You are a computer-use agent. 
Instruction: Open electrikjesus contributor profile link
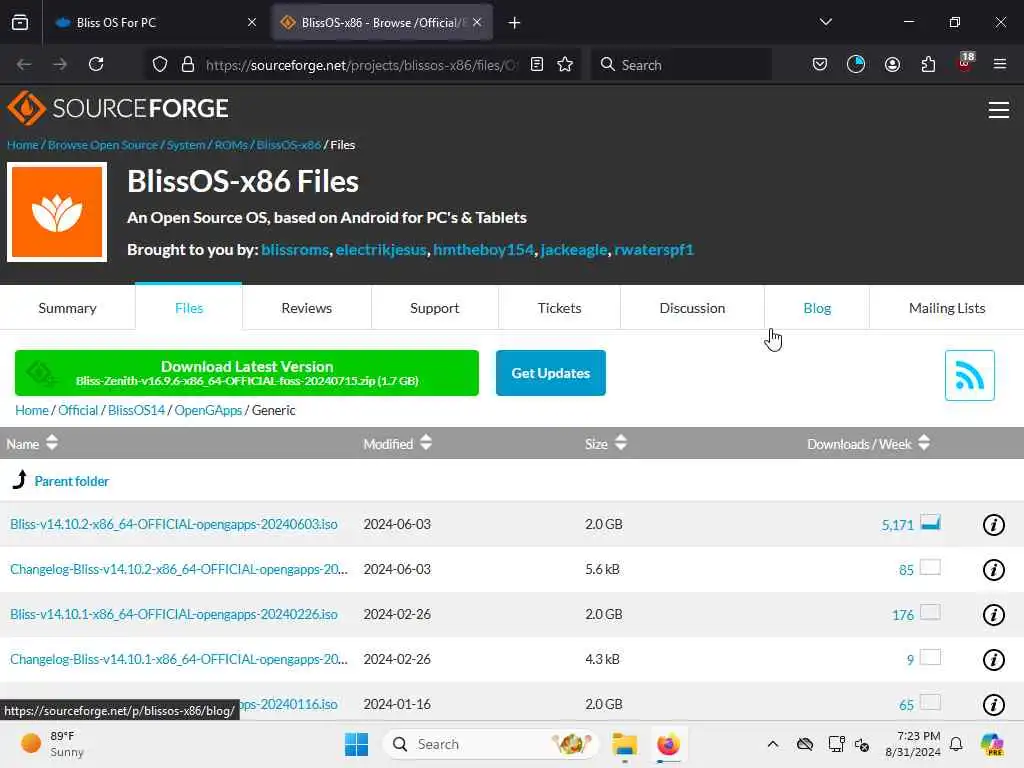pos(381,249)
